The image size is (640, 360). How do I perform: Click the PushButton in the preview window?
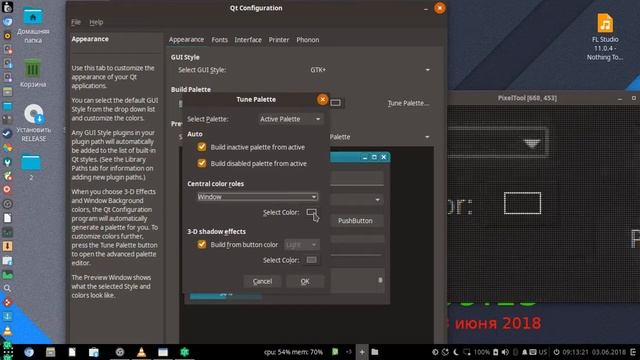(355, 221)
